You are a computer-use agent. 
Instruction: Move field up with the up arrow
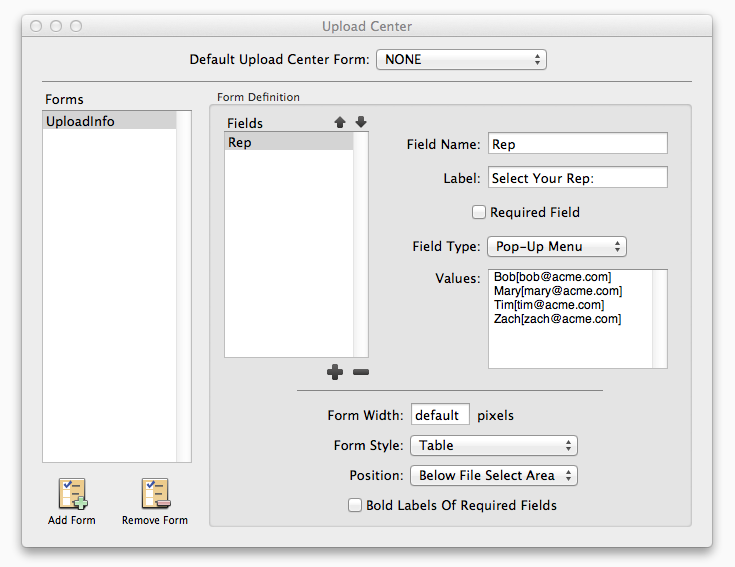pos(340,122)
